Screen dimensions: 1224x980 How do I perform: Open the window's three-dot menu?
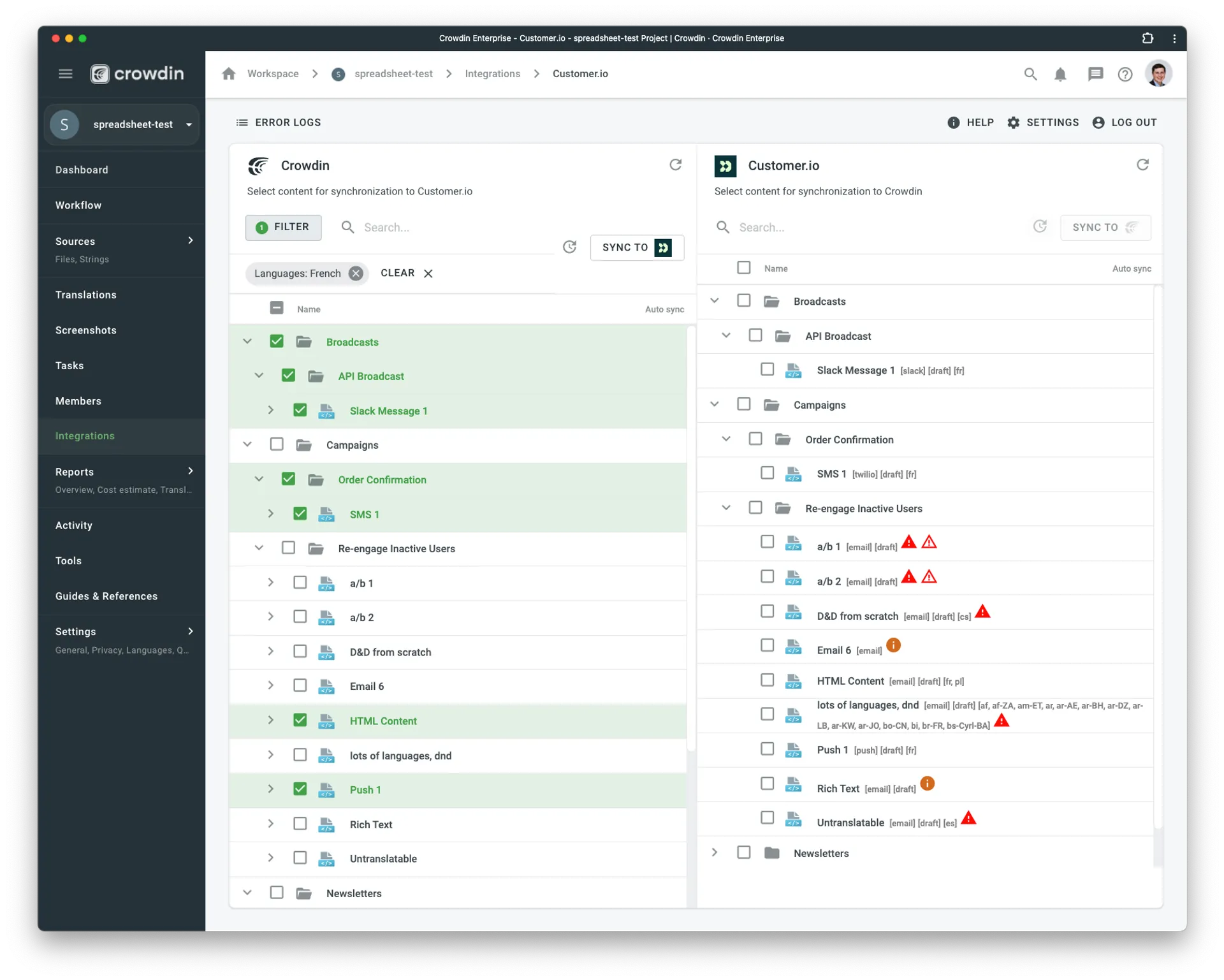[x=1174, y=38]
